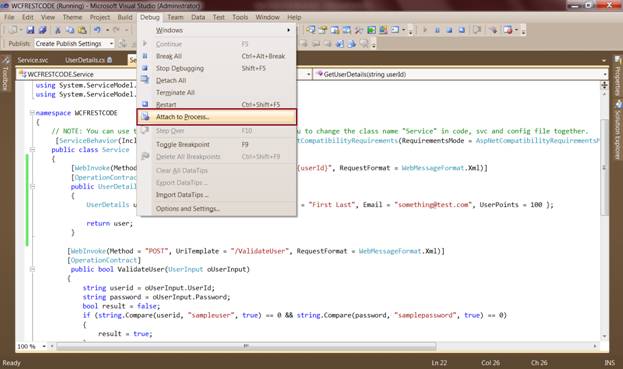Click the Copy toolbar icon

click(70, 30)
